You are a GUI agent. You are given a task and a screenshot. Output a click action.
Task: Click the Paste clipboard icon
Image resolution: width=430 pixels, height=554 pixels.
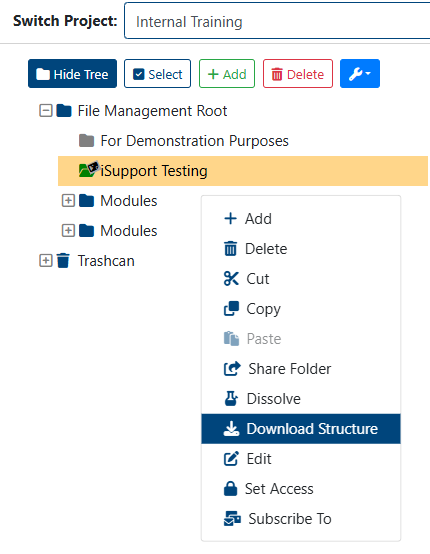(x=231, y=338)
